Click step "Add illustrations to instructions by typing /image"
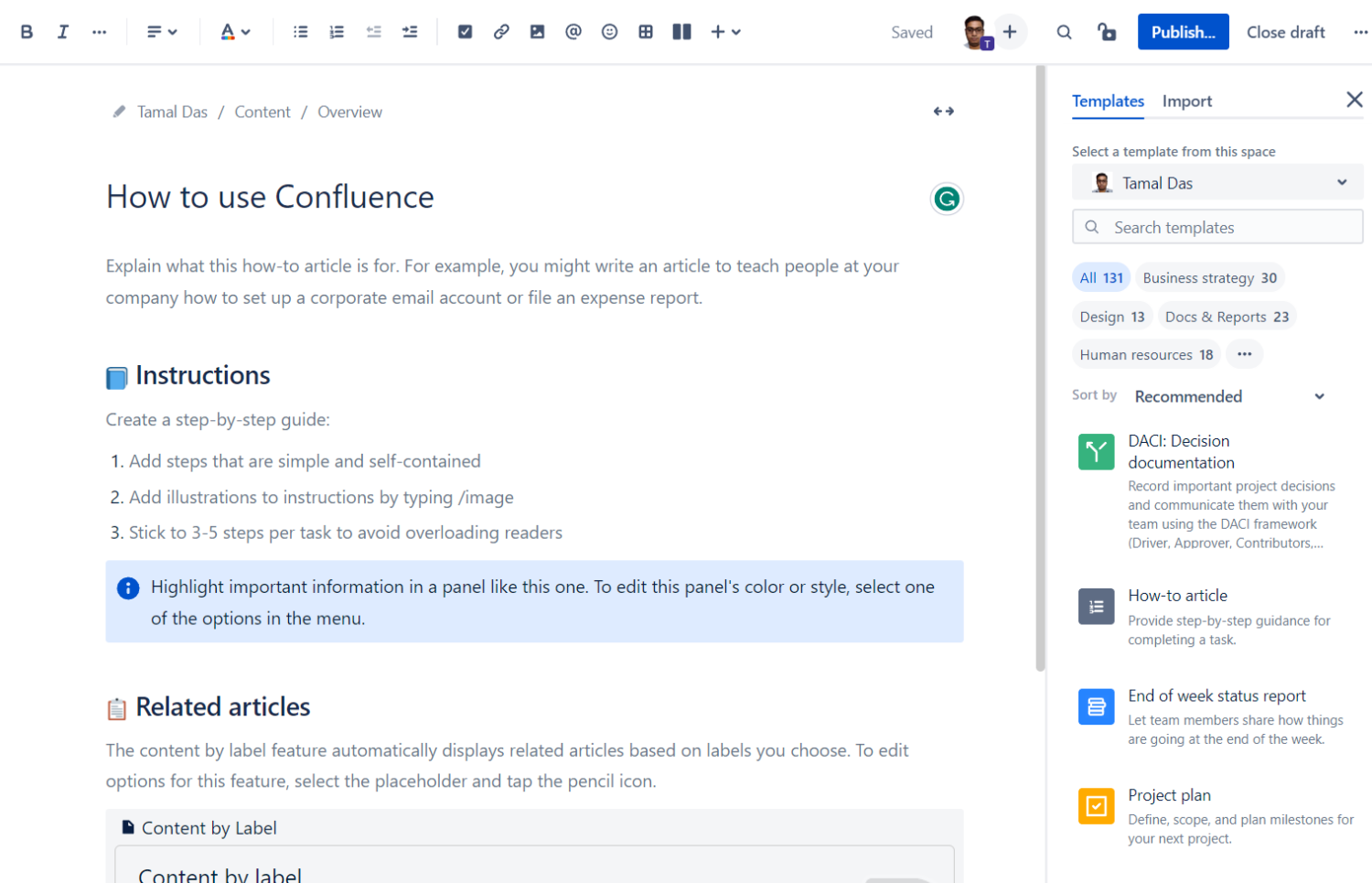This screenshot has height=883, width=1372. [x=321, y=497]
